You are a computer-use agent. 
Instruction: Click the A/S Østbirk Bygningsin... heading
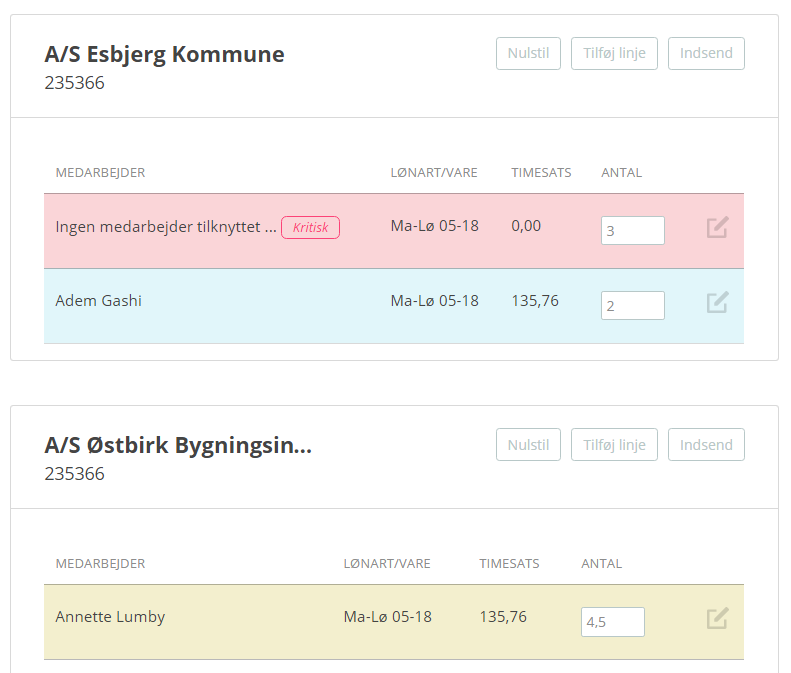(178, 445)
